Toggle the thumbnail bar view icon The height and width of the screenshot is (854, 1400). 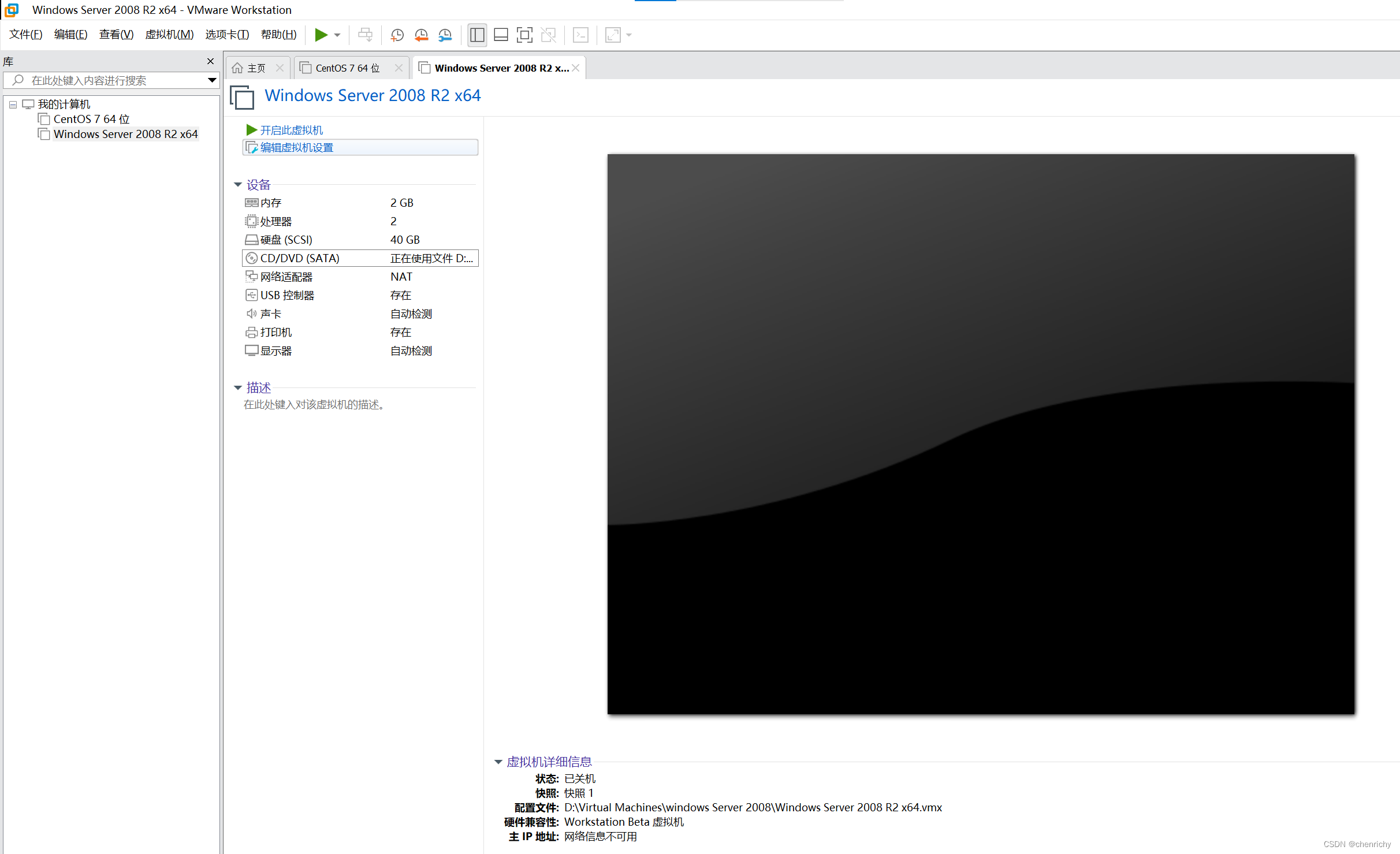coord(501,35)
